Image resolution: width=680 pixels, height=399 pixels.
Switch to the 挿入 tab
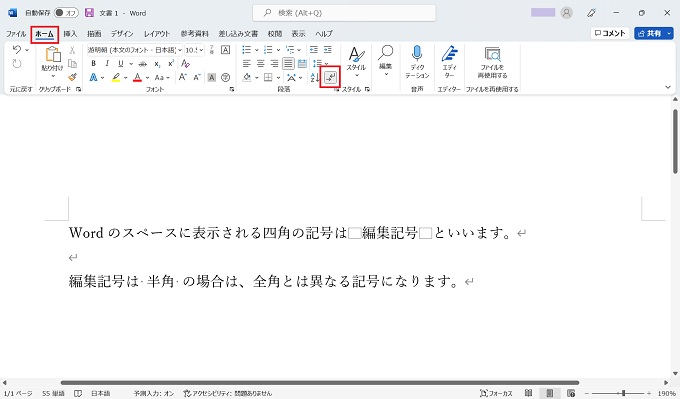coord(70,33)
